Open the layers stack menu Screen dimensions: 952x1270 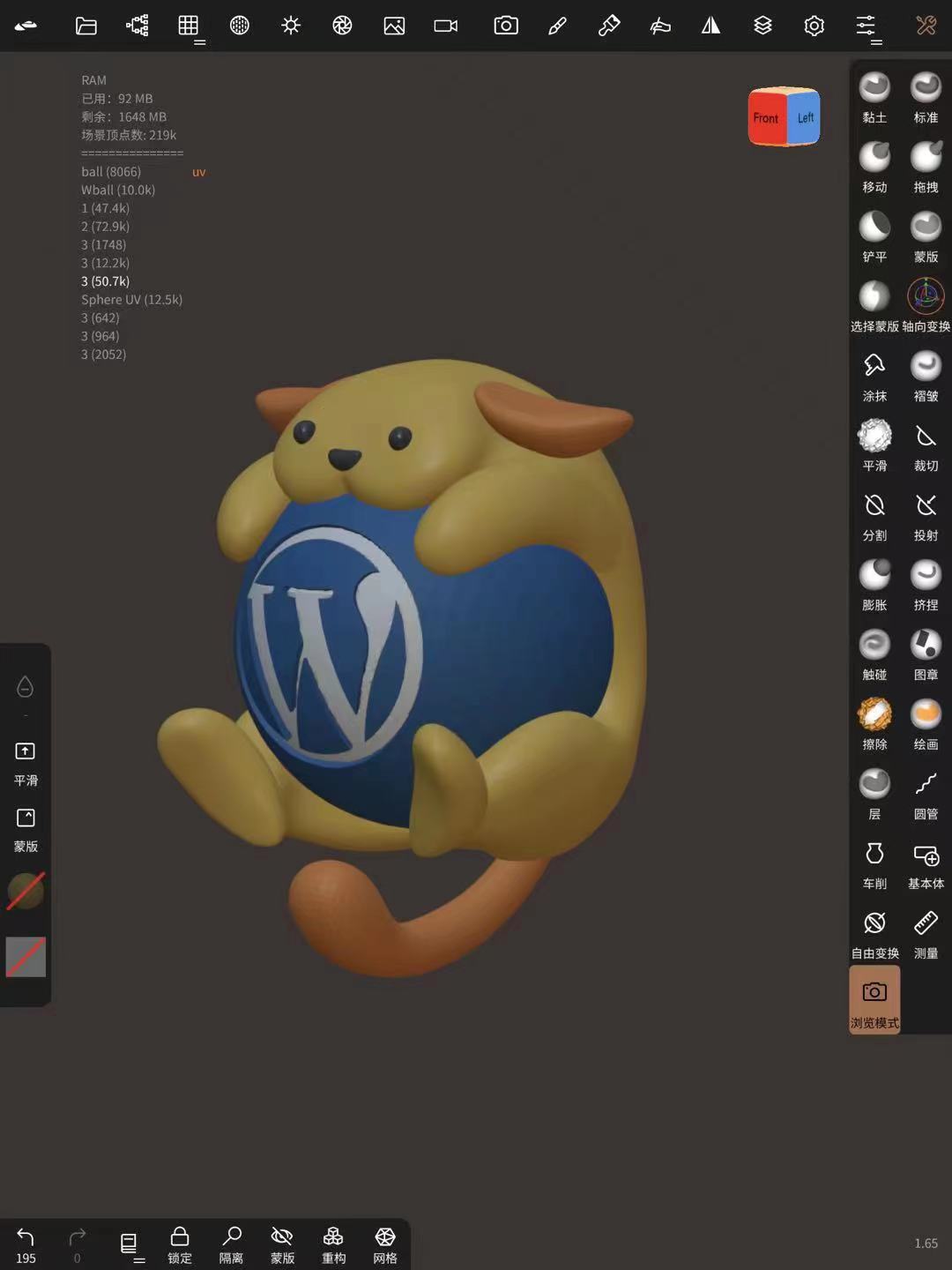762,26
